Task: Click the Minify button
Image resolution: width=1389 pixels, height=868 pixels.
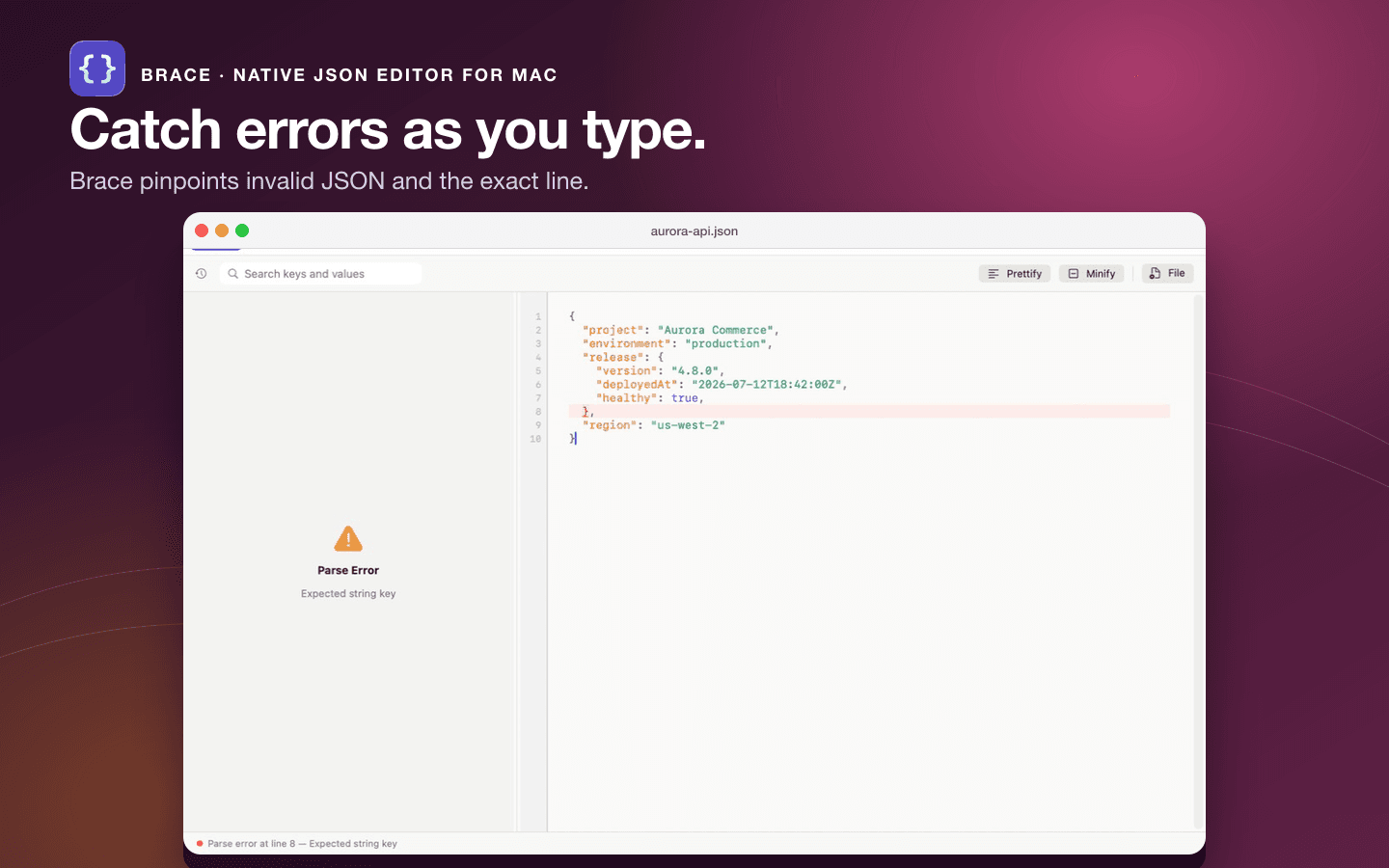Action: pos(1092,274)
